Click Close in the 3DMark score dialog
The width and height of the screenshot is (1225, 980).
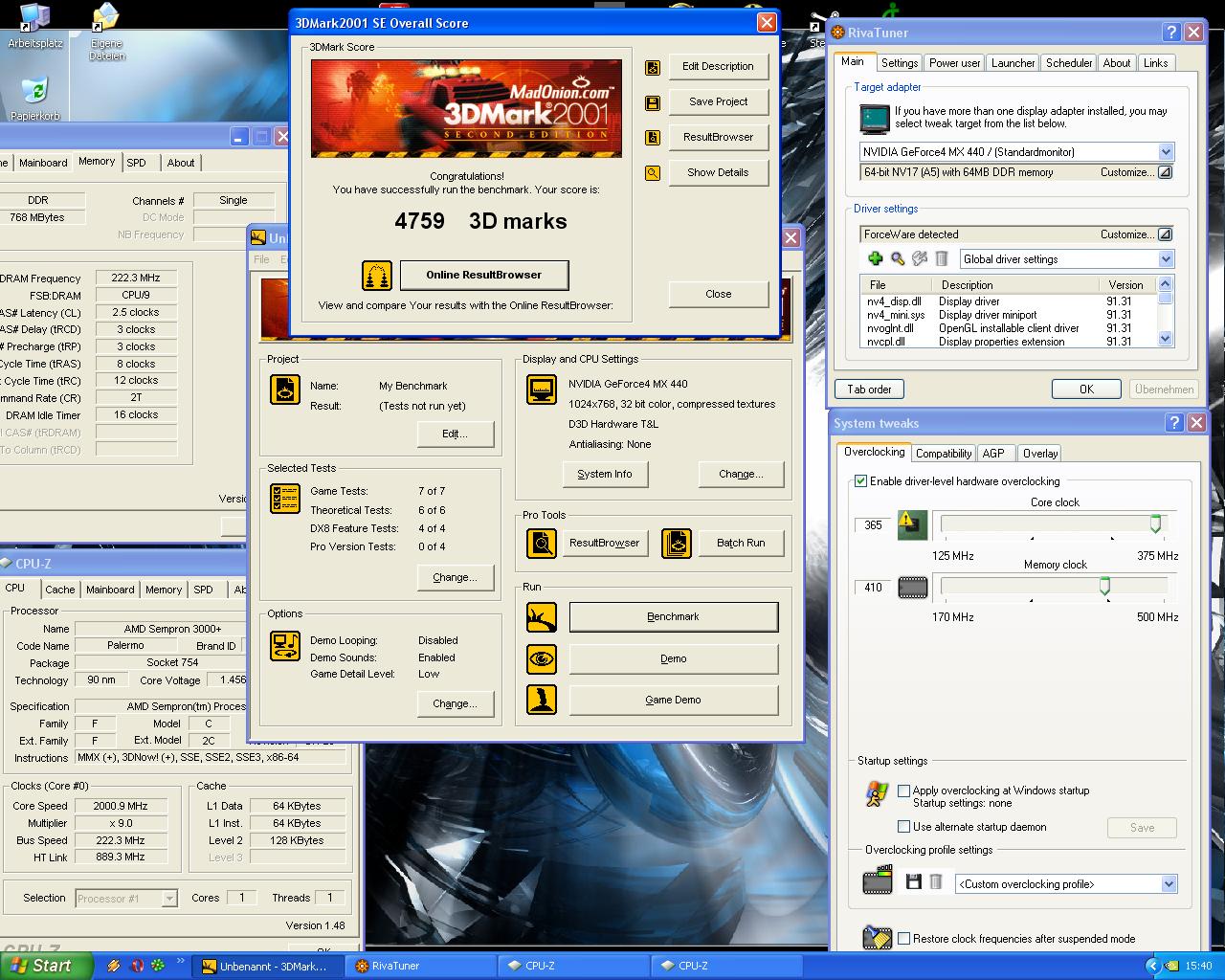pos(719,295)
